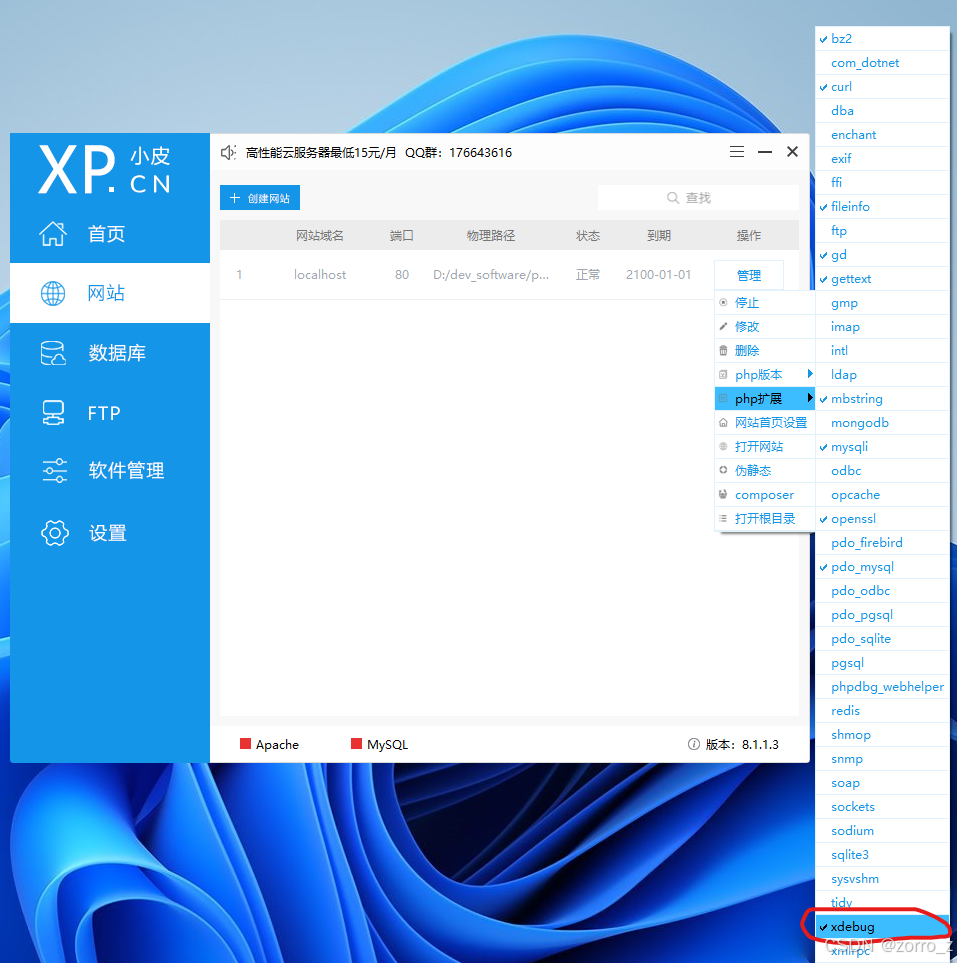Click the pencil icon next to 修改
957x963 pixels.
click(724, 326)
